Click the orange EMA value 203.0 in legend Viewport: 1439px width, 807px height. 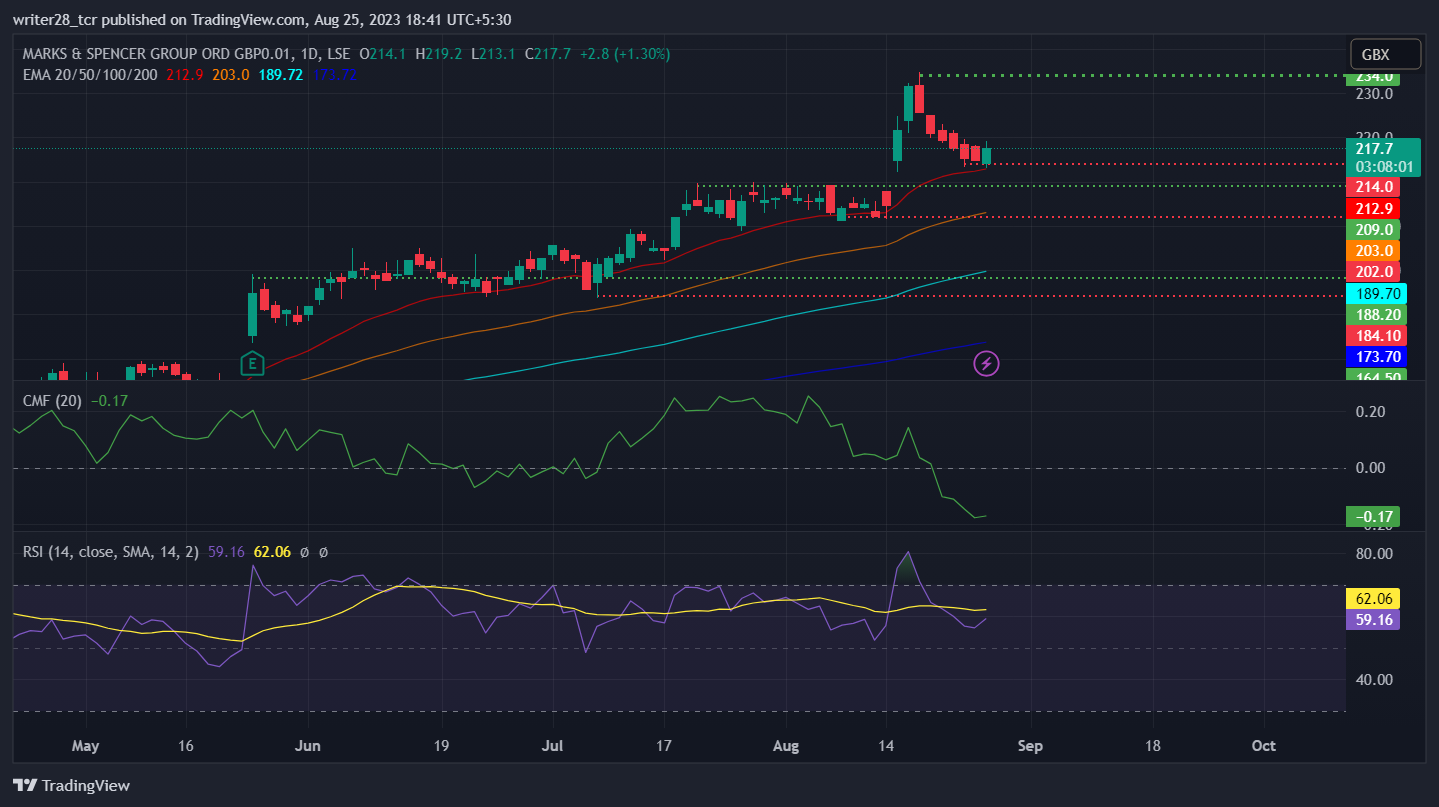pyautogui.click(x=230, y=74)
